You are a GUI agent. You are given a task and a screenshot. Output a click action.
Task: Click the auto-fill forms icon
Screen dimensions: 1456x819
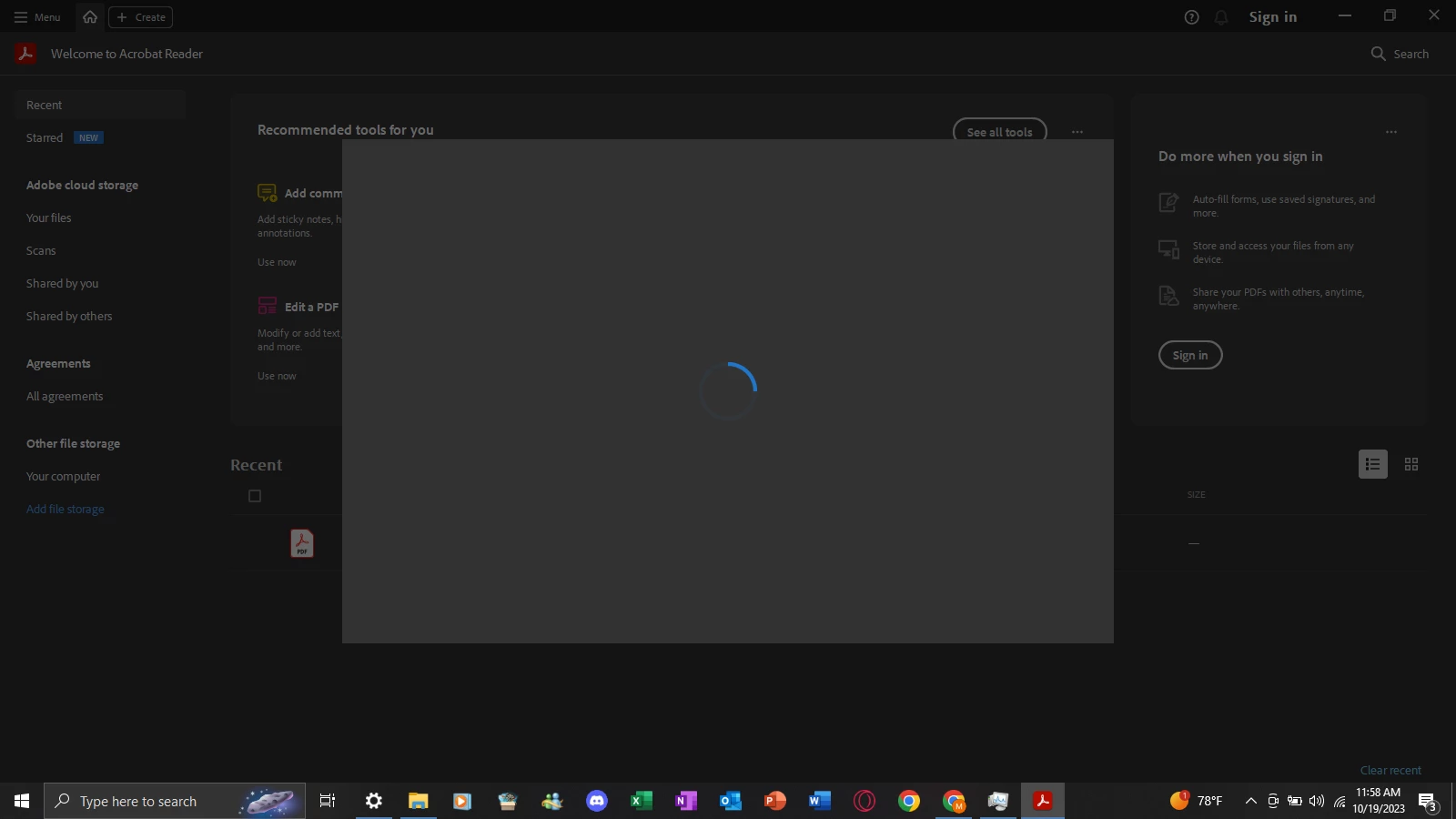click(x=1168, y=202)
